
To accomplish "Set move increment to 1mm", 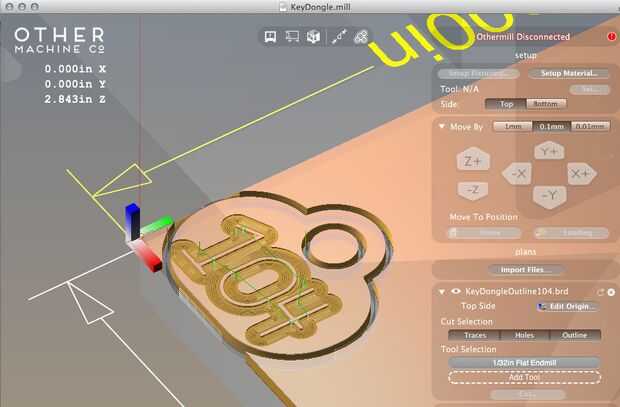I will (513, 127).
